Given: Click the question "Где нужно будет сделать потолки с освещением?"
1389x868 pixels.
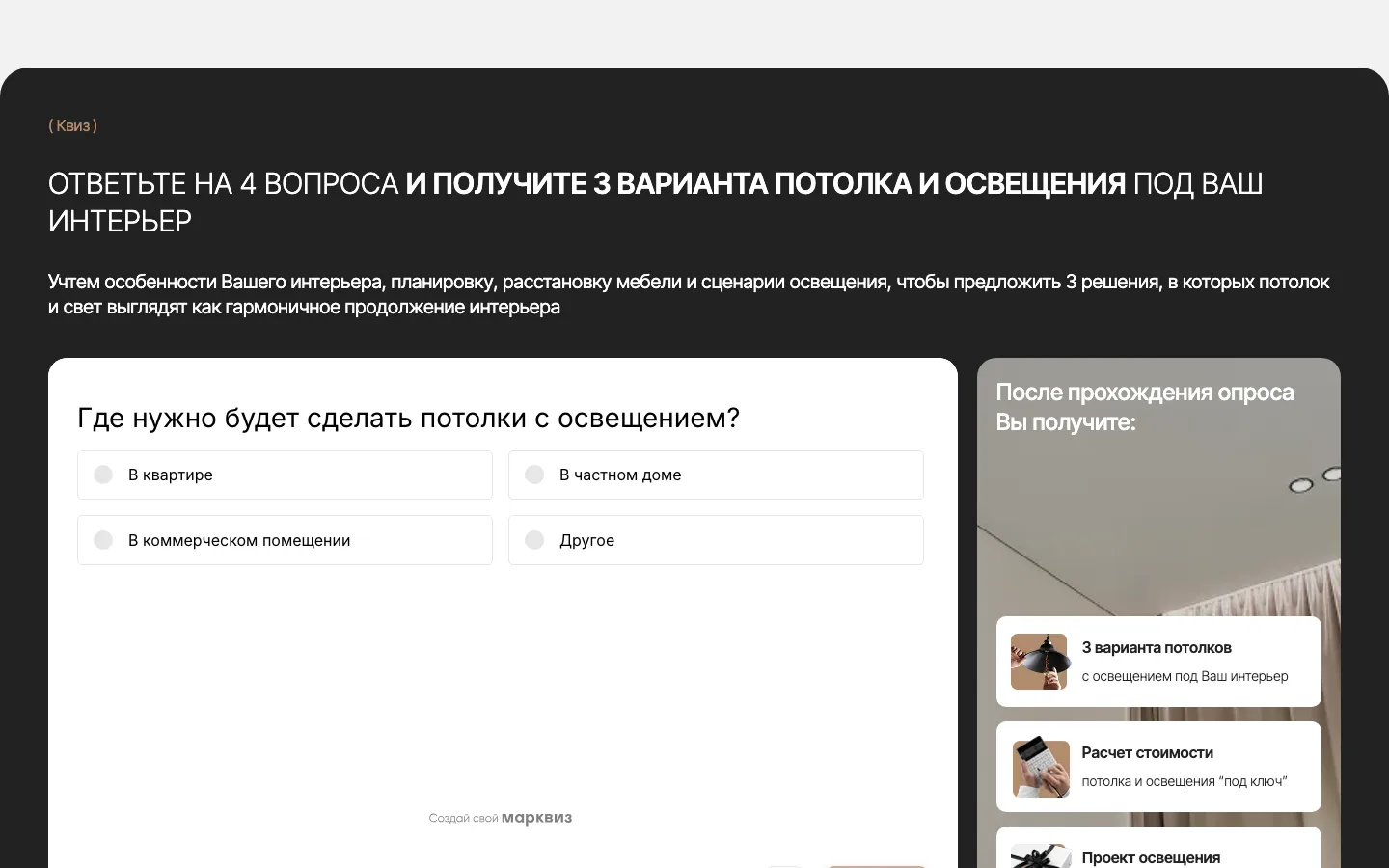Looking at the screenshot, I should [408, 418].
